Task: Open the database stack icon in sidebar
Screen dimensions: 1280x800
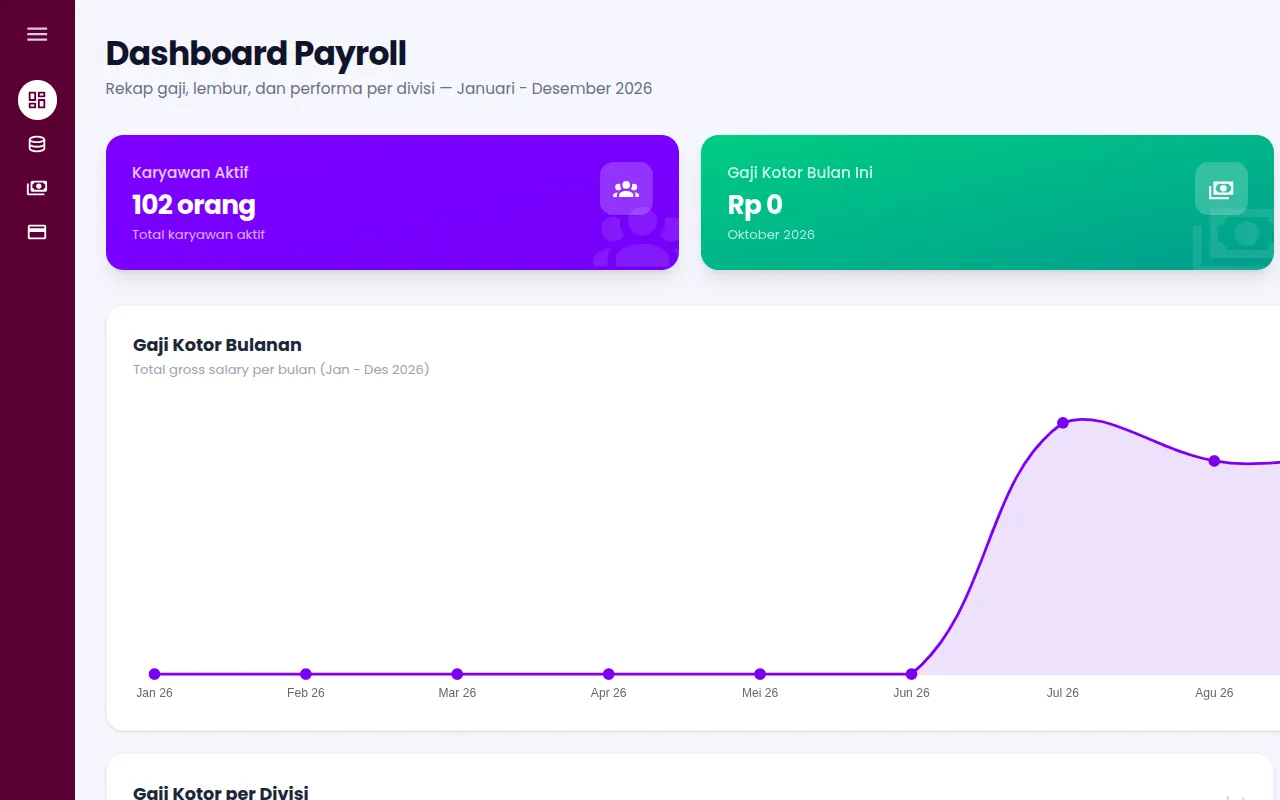Action: 37,144
